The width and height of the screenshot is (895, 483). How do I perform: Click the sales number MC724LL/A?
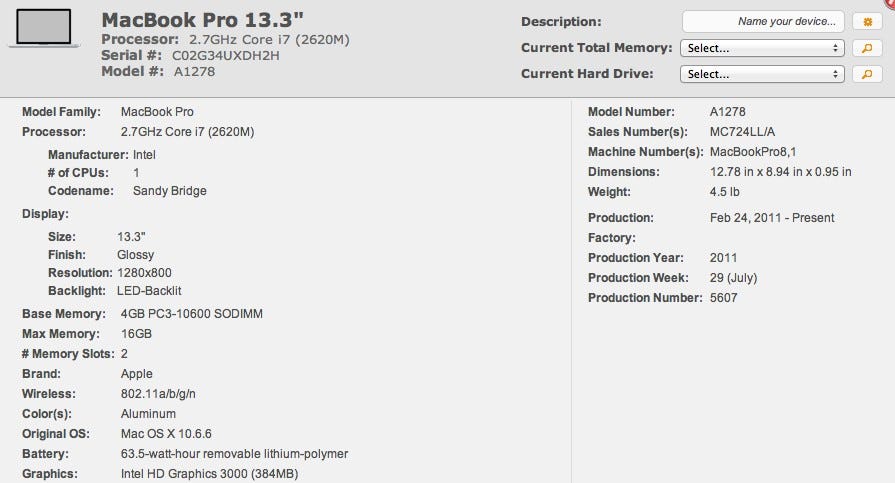(743, 132)
